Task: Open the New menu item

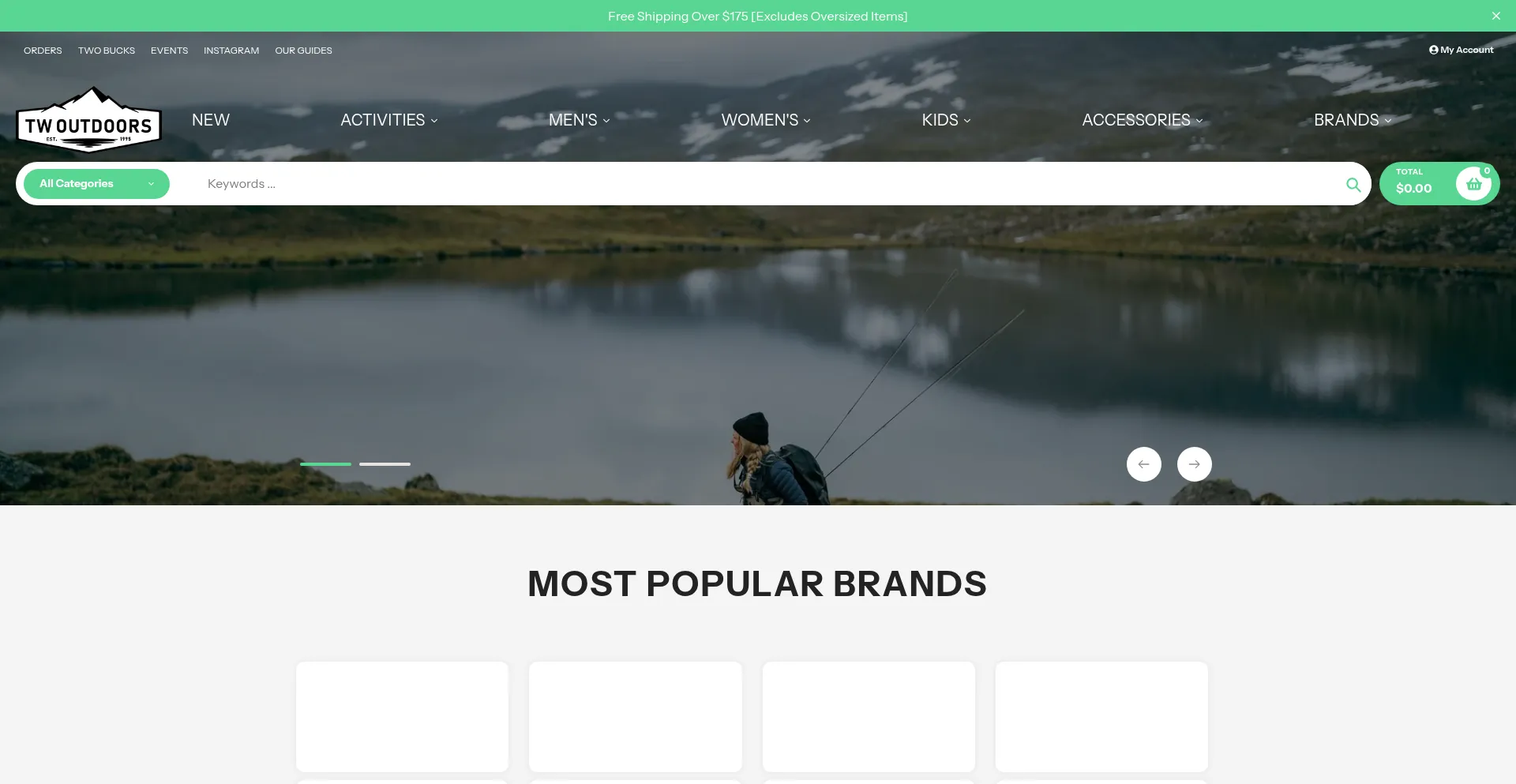Action: (211, 120)
